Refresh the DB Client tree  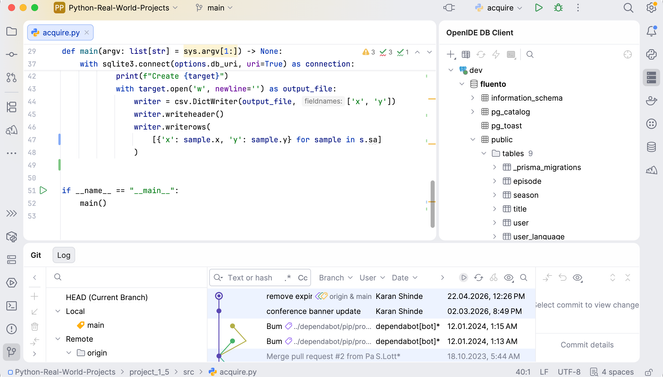[x=481, y=55]
